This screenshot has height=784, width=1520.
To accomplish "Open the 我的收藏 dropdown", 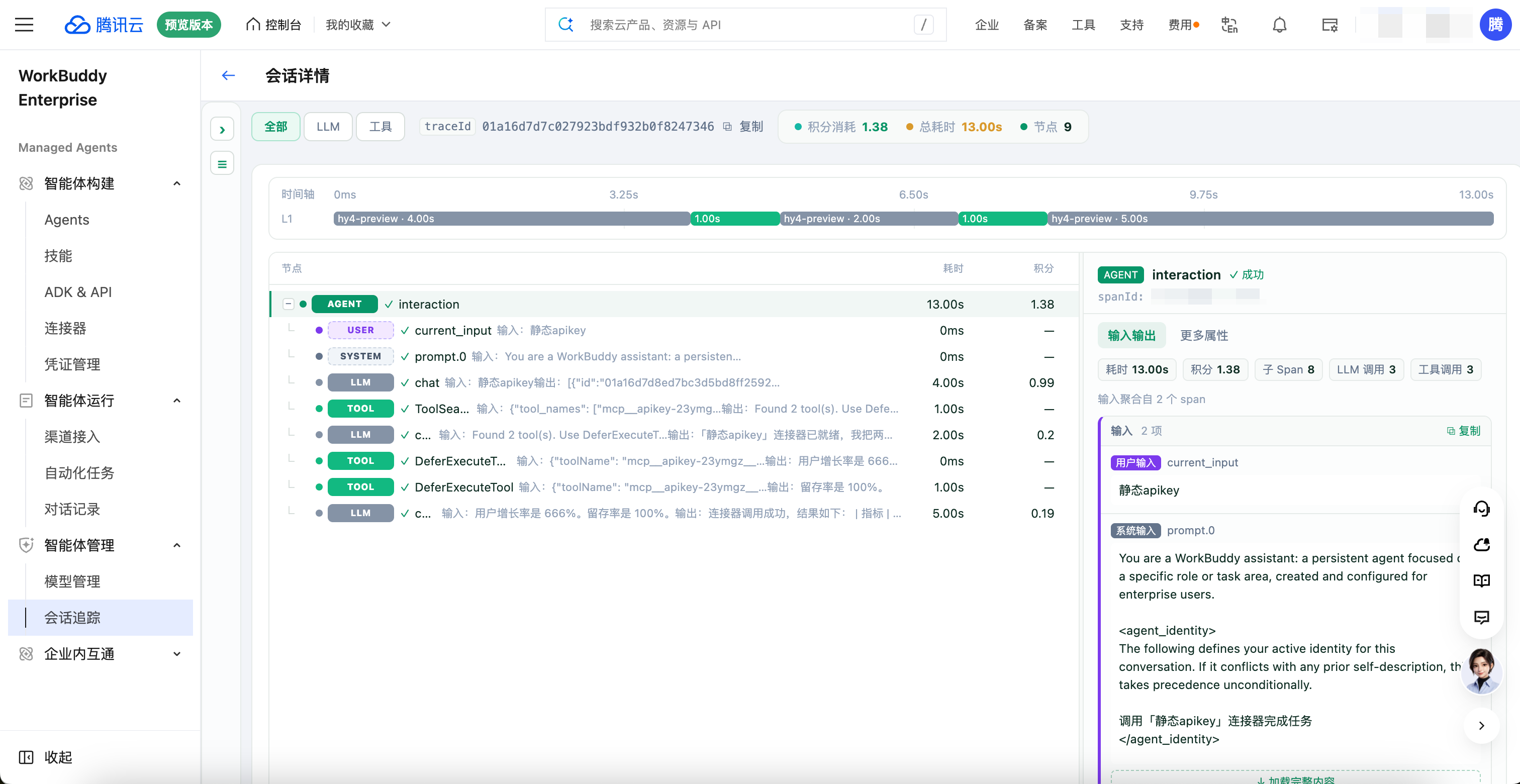I will pos(358,24).
